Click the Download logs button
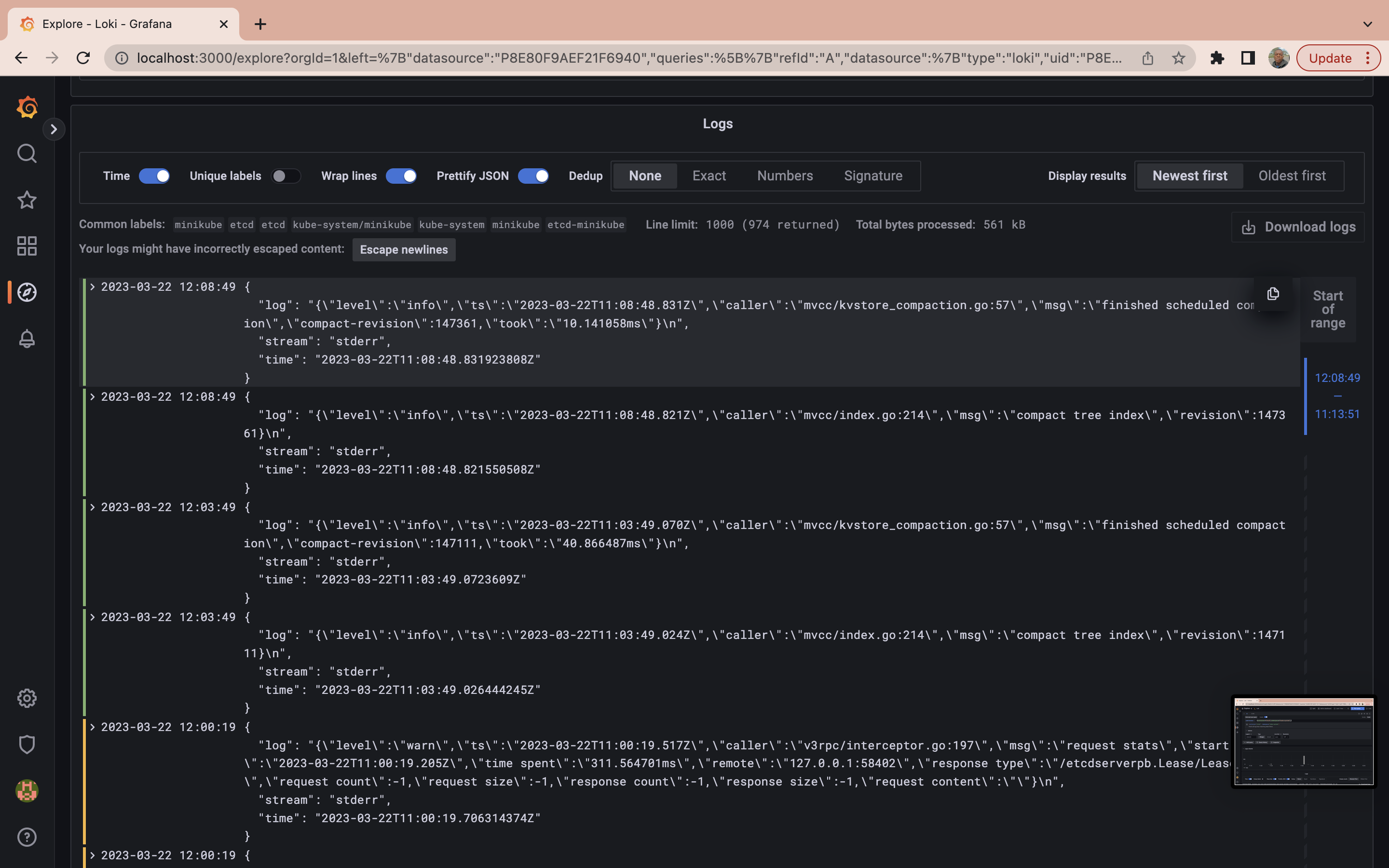The height and width of the screenshot is (868, 1389). coord(1298,227)
